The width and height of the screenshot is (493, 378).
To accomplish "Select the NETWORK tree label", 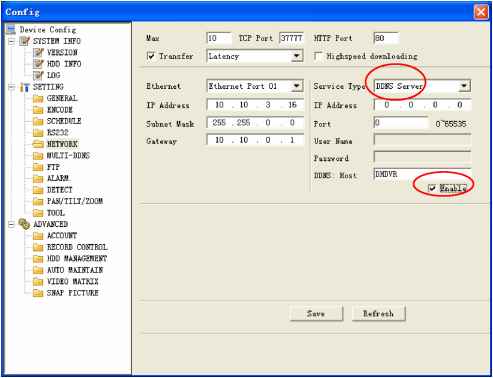I will tap(62, 144).
